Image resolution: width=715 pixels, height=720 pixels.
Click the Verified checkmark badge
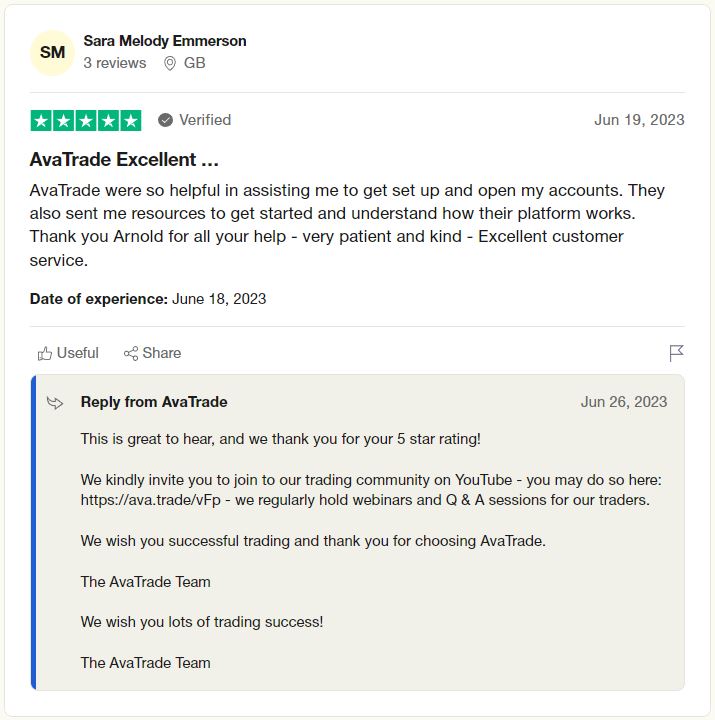point(165,120)
